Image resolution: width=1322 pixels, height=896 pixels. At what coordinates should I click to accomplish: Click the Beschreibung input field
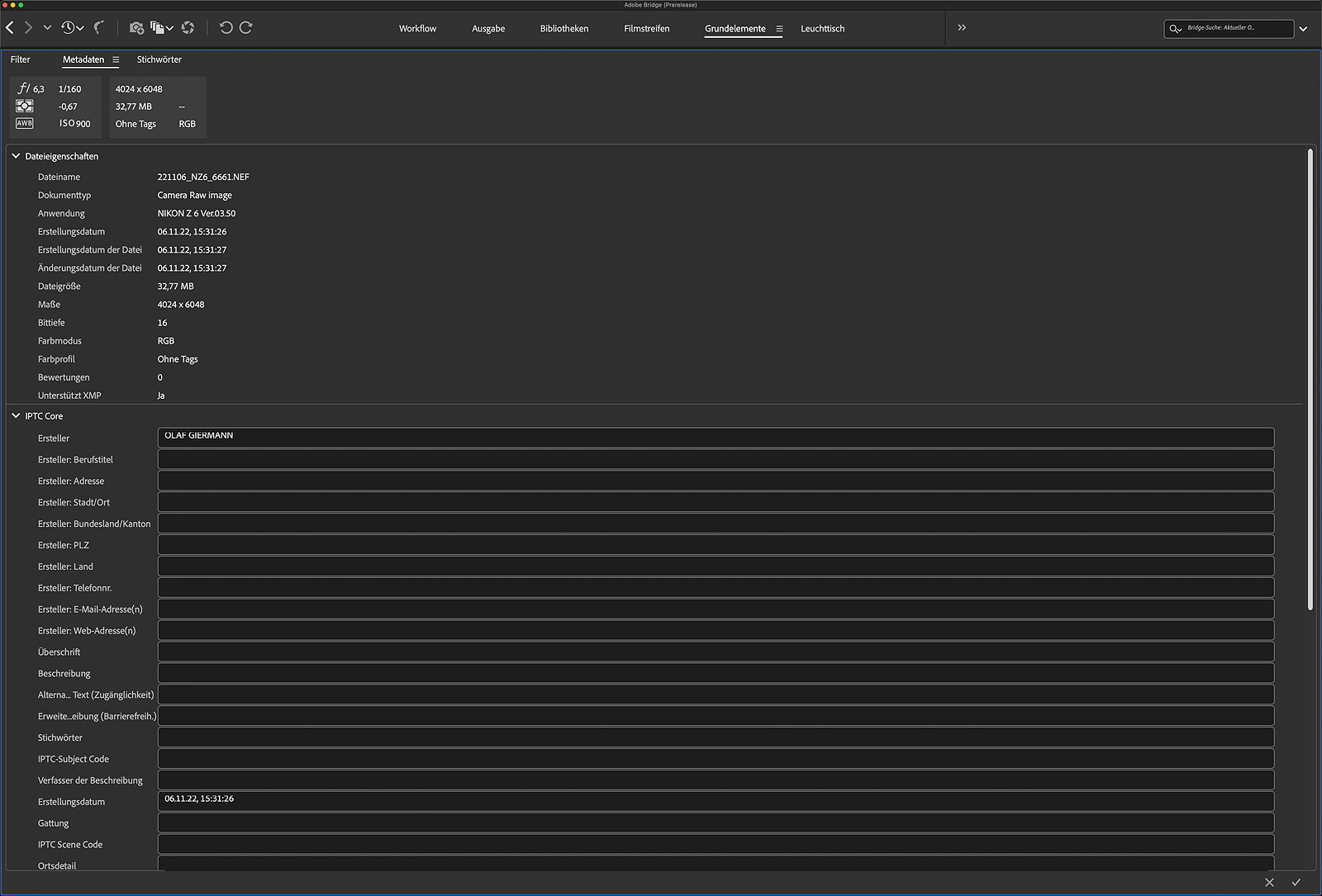coord(716,674)
